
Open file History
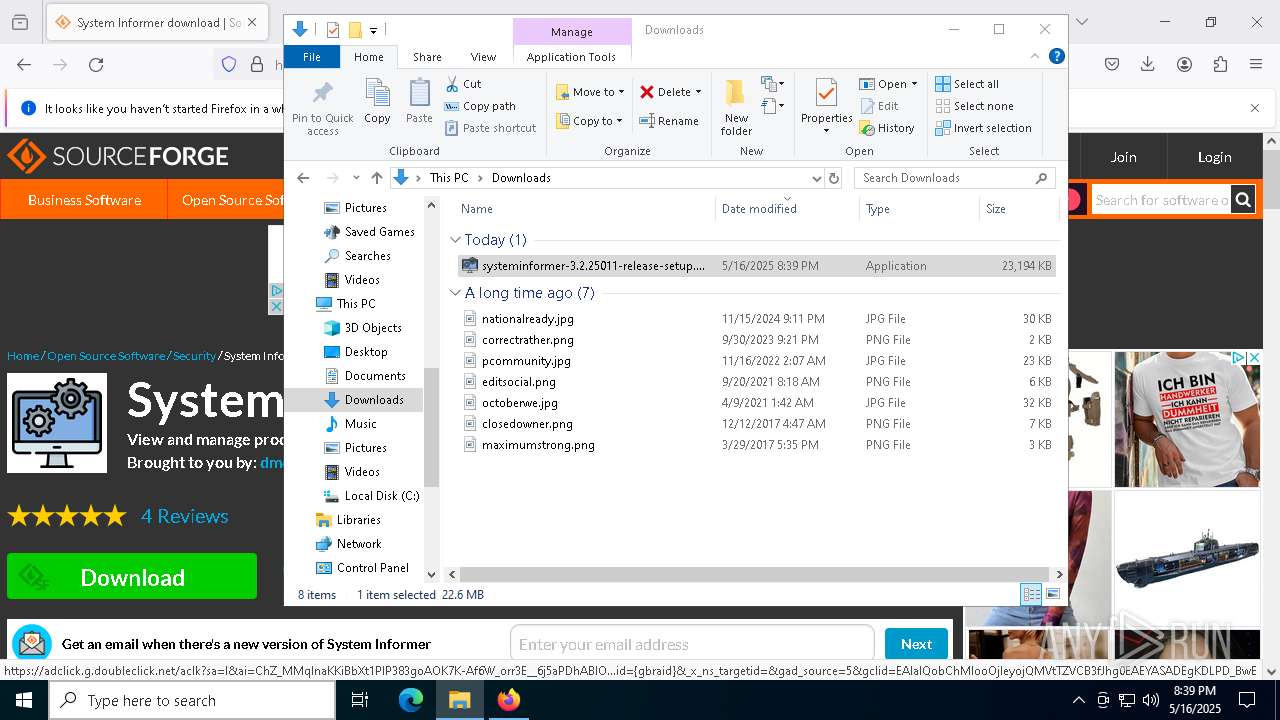pyautogui.click(x=887, y=128)
